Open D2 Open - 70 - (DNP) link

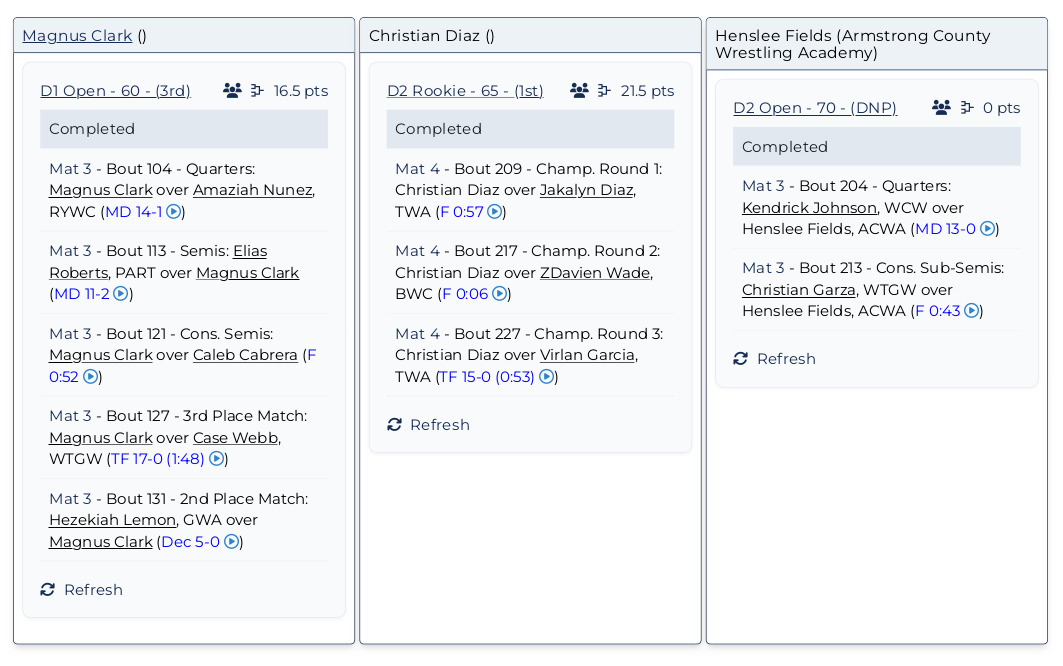(x=814, y=108)
